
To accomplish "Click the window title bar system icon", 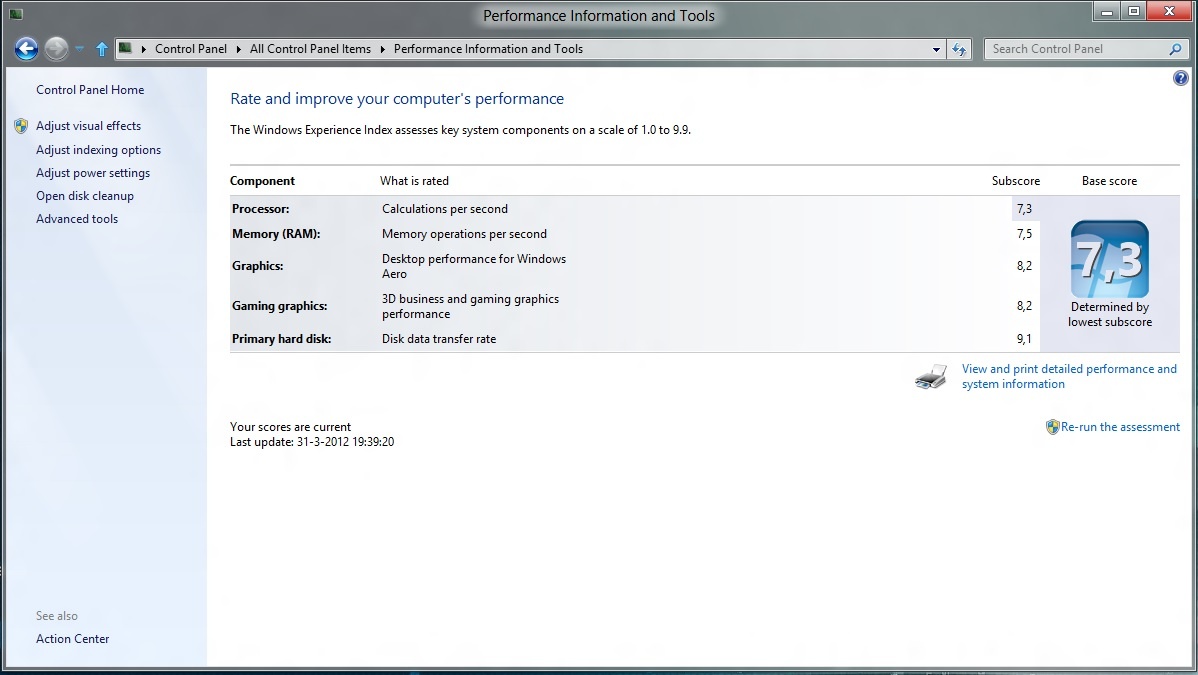I will pyautogui.click(x=16, y=14).
